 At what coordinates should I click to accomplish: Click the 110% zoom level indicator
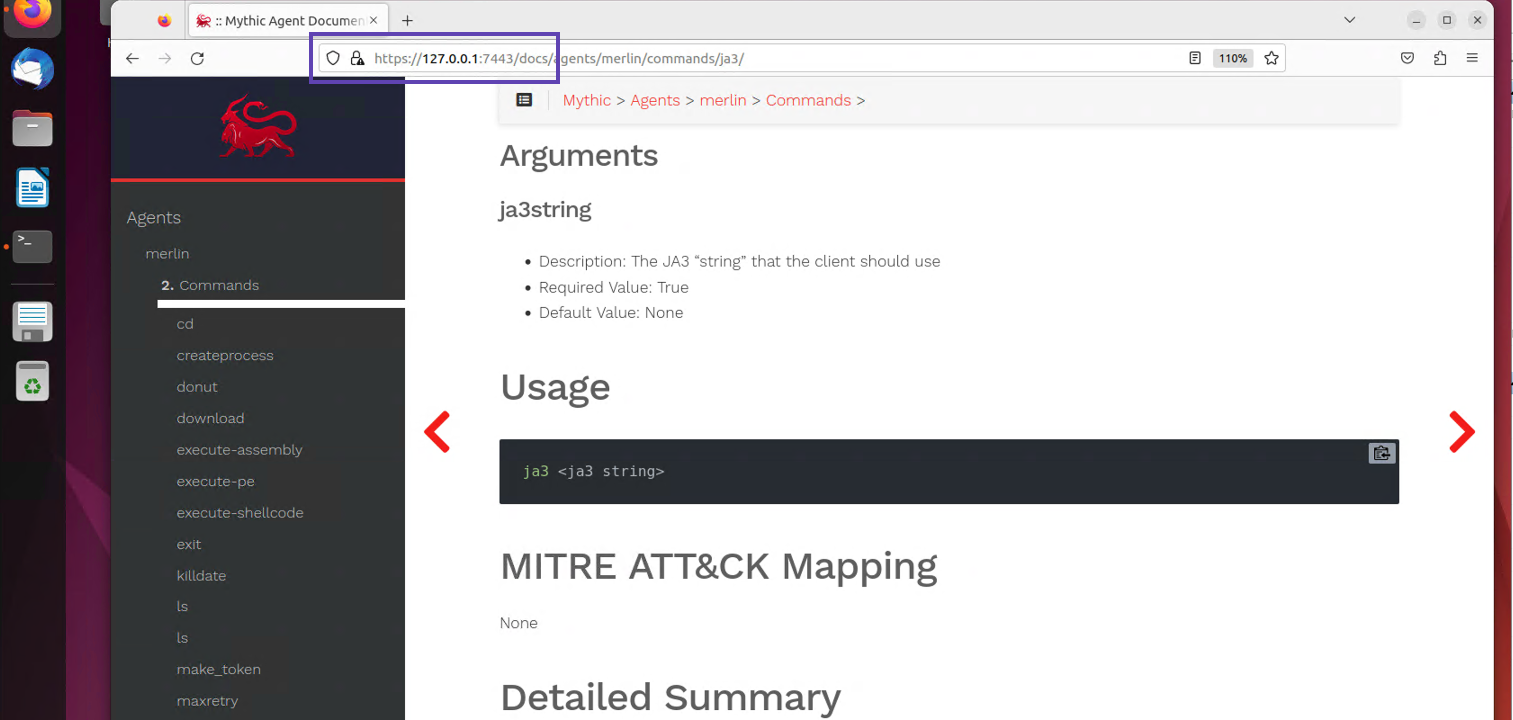tap(1232, 59)
